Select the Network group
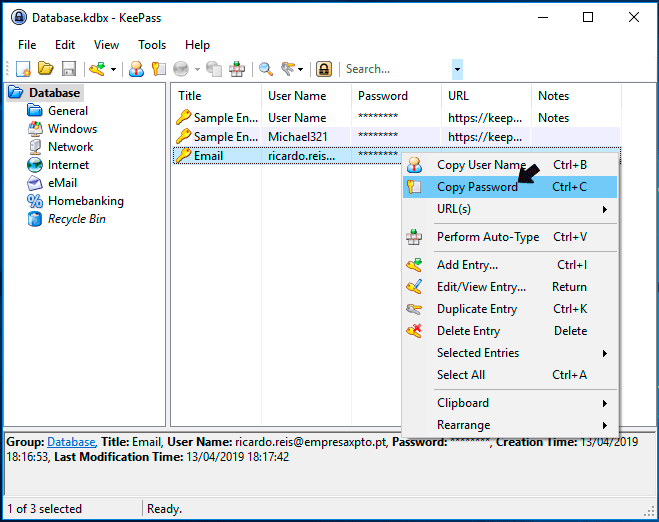The width and height of the screenshot is (659, 522). pos(71,147)
